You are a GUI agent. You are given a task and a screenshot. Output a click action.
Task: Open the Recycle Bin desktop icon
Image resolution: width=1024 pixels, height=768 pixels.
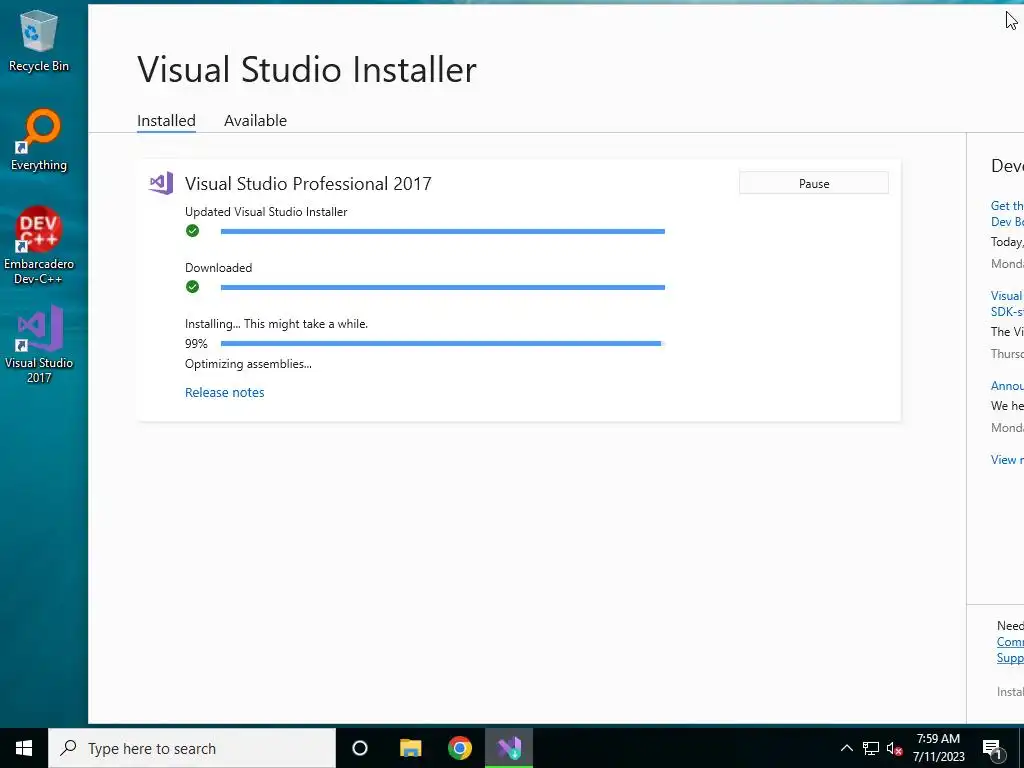tap(39, 40)
